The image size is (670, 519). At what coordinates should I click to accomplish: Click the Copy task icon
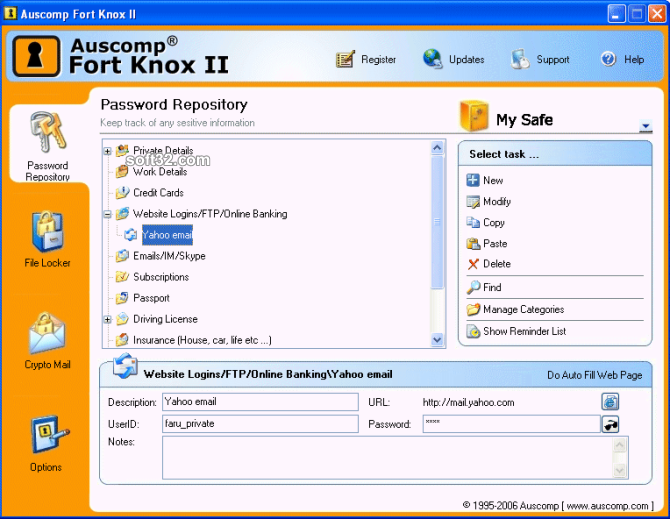pyautogui.click(x=473, y=222)
